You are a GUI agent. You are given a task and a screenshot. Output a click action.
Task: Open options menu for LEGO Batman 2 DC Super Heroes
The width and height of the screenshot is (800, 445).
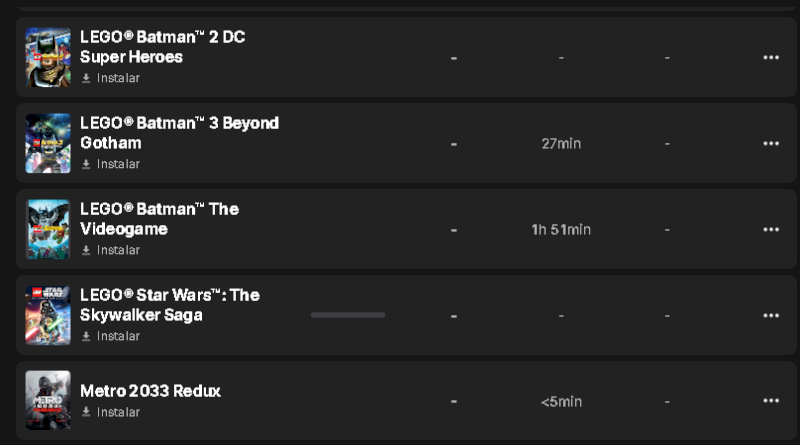tap(770, 57)
